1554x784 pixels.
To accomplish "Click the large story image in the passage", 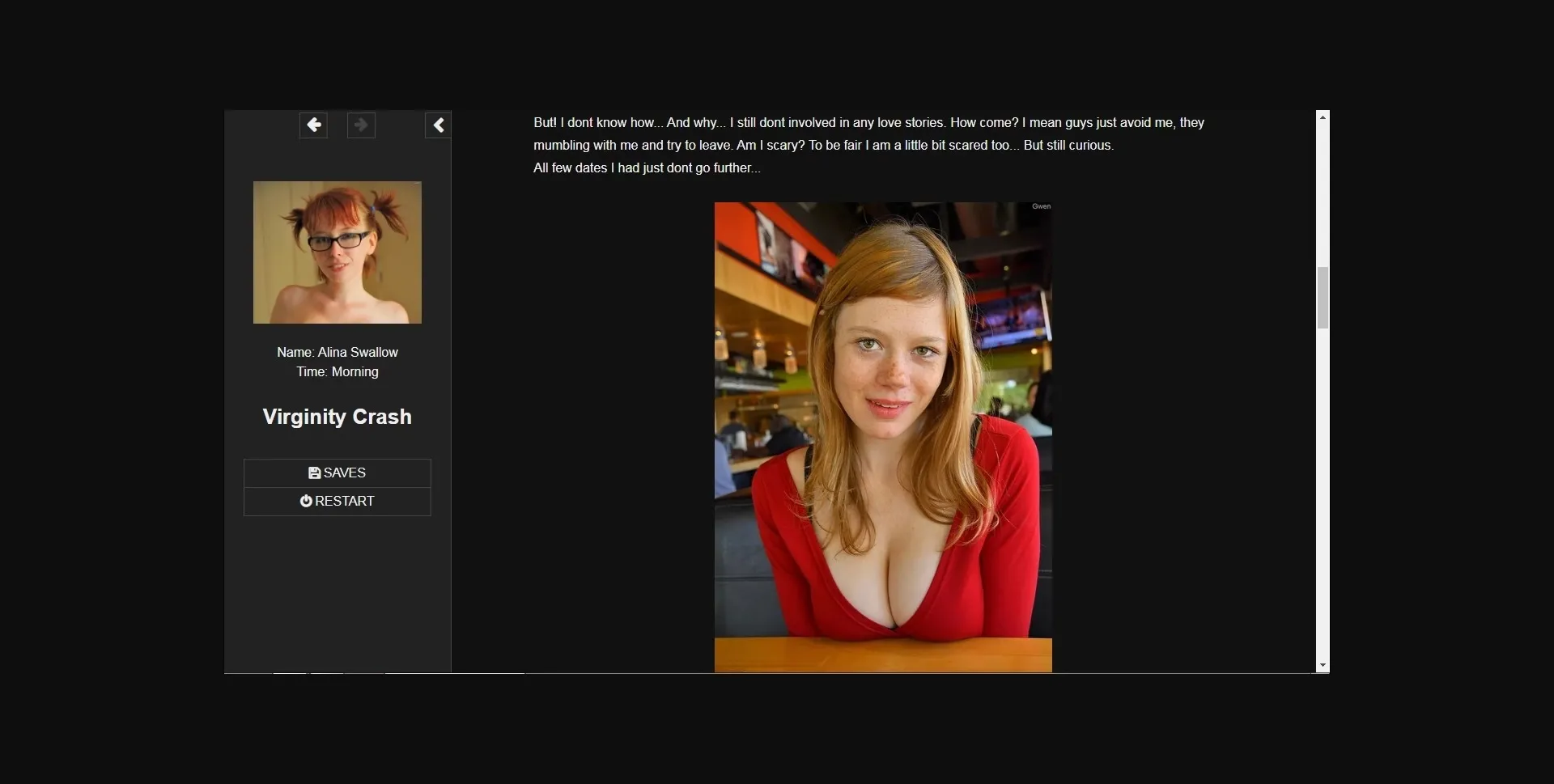I will point(883,437).
